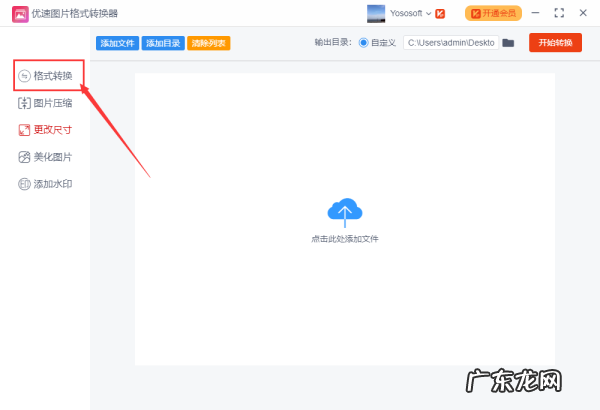Click the Yososoft username
The height and width of the screenshot is (410, 600).
coord(406,13)
